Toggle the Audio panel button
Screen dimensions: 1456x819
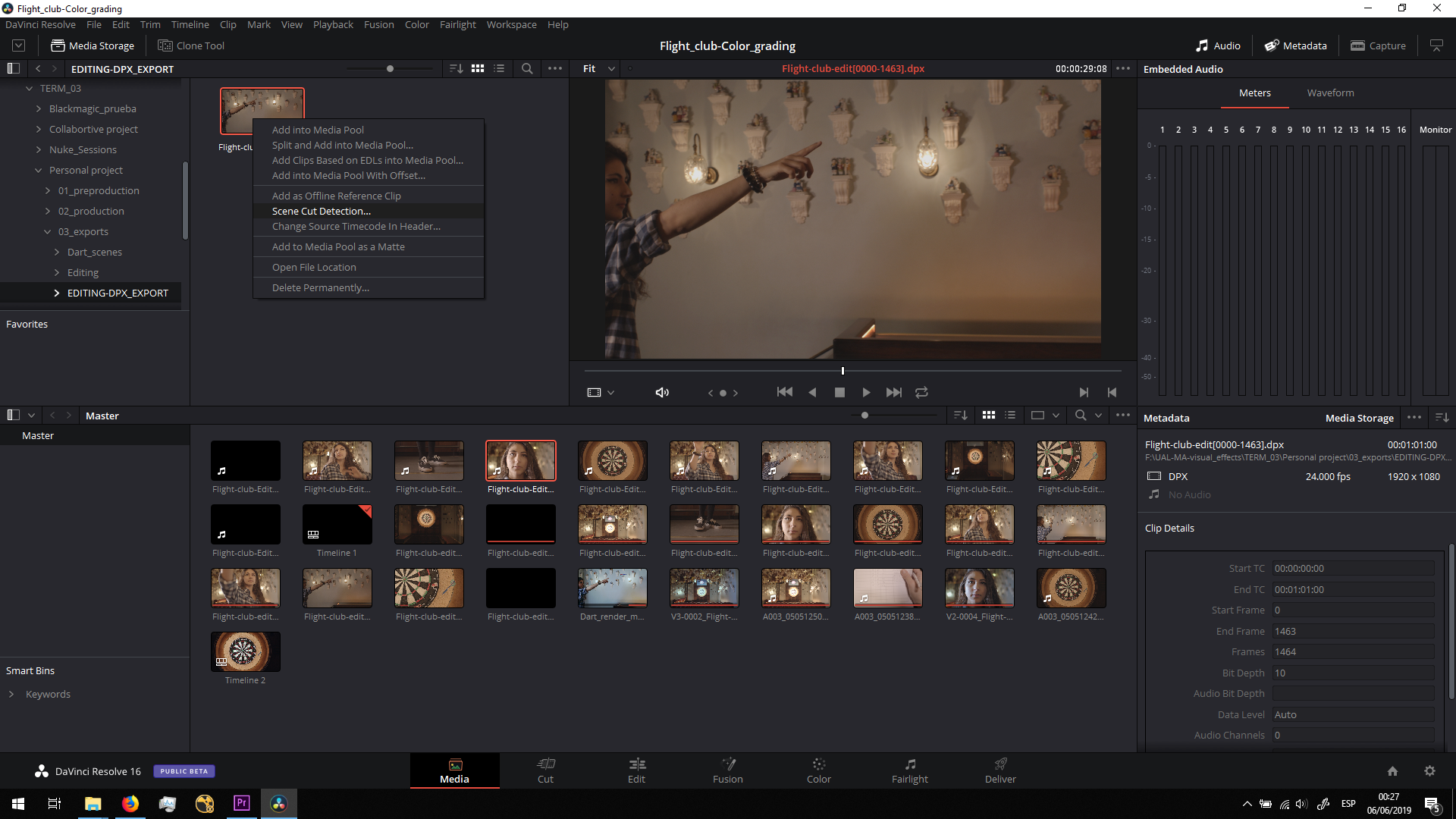[x=1218, y=45]
